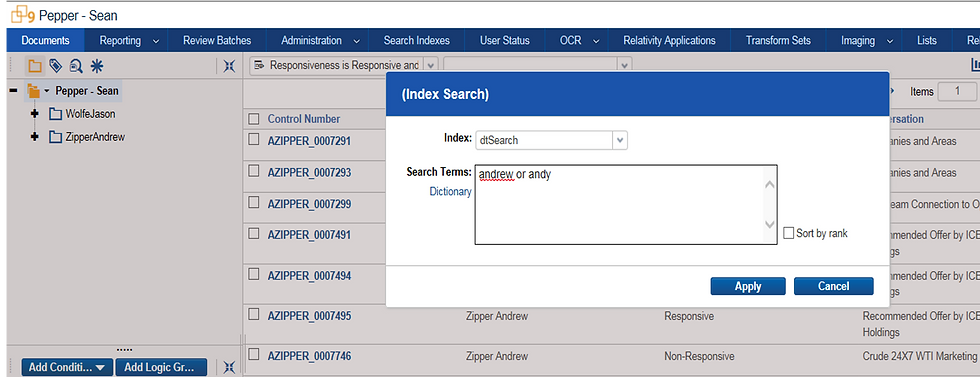
Task: Expand the WolfeJason folder node
Action: tap(35, 114)
